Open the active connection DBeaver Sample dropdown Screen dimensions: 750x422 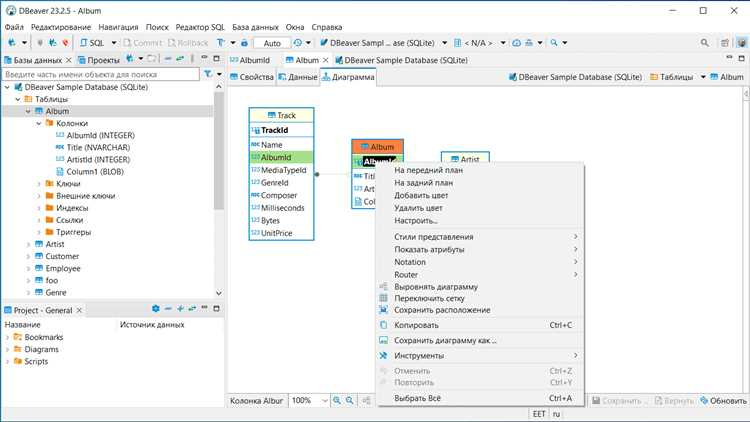[444, 43]
